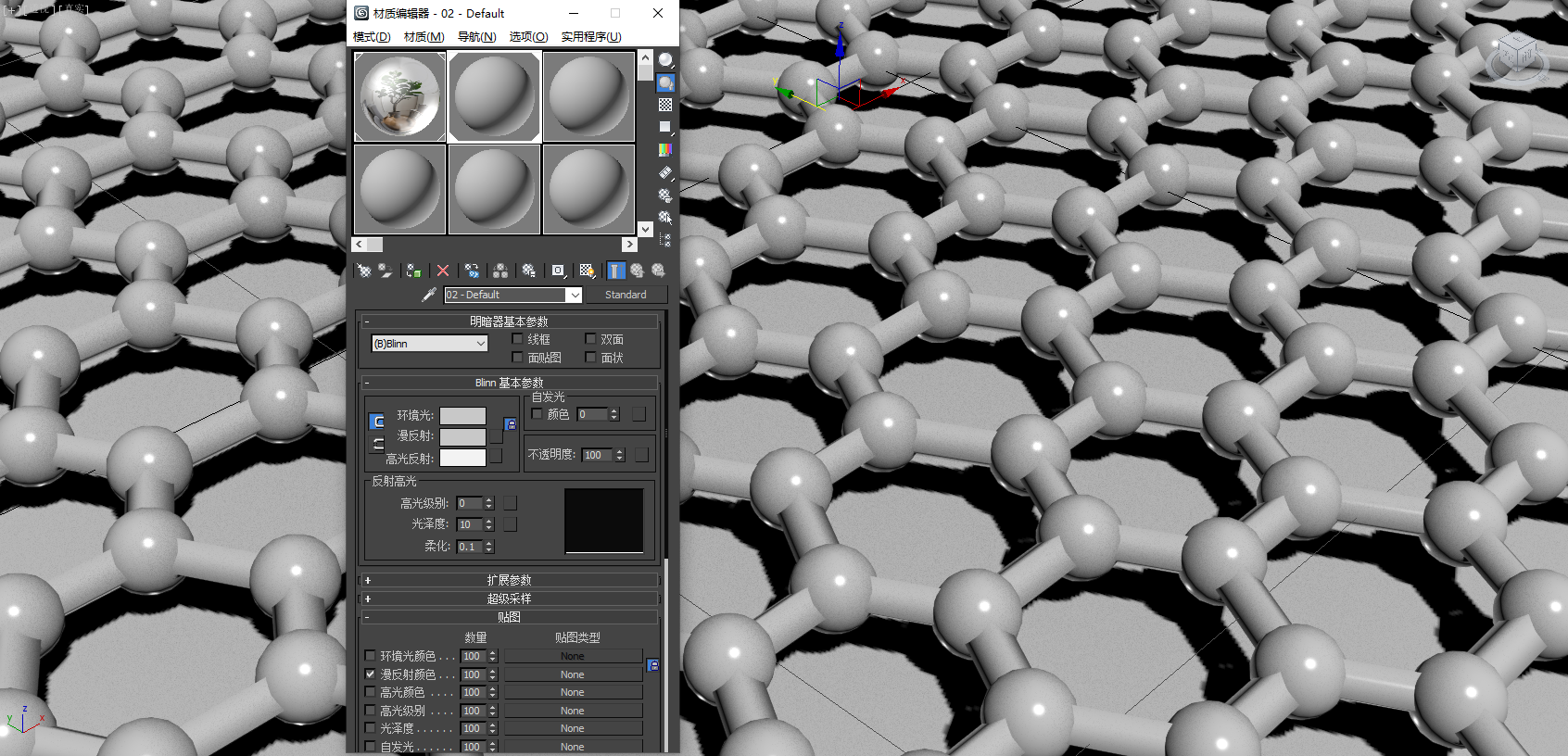Click Assign Material to Selection icon

413,271
